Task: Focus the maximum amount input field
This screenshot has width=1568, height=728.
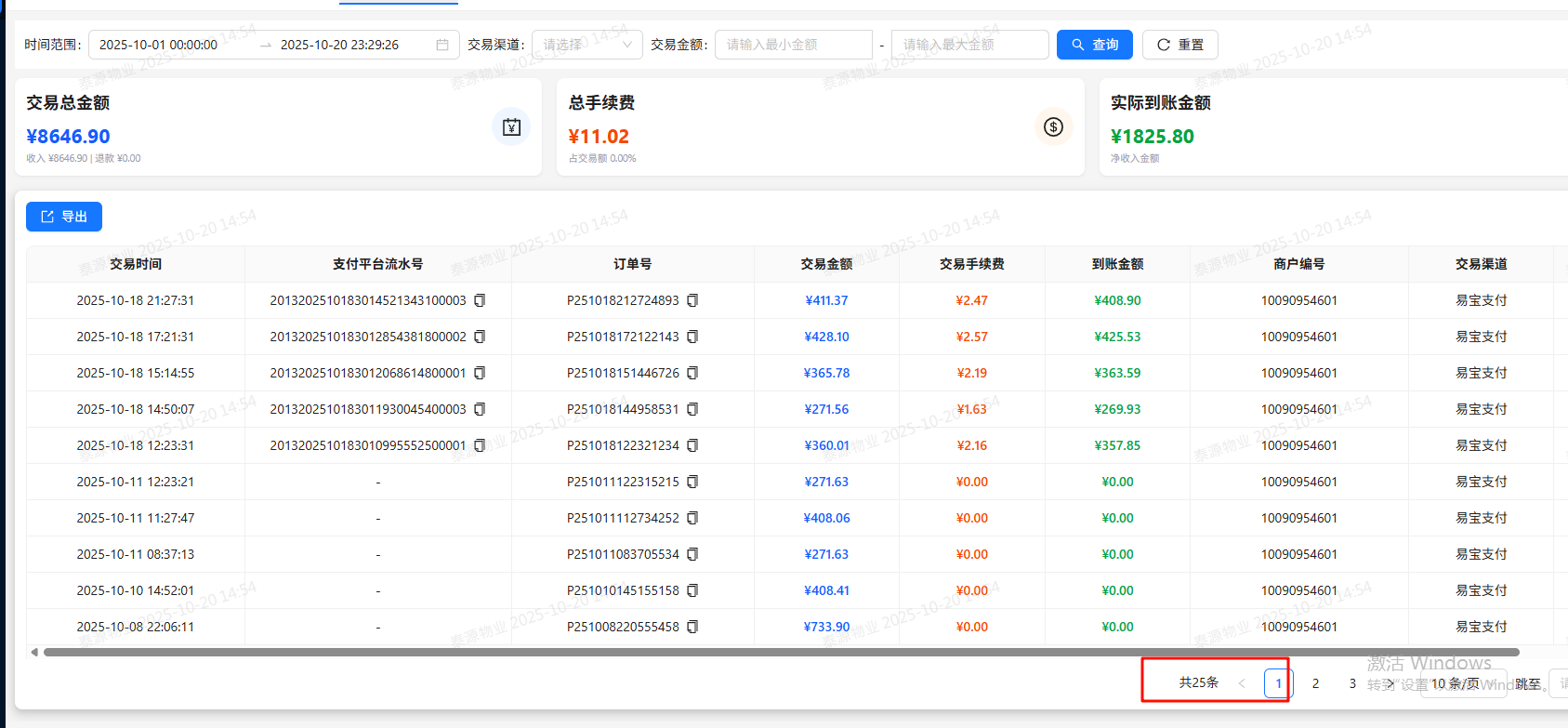Action: click(x=969, y=45)
